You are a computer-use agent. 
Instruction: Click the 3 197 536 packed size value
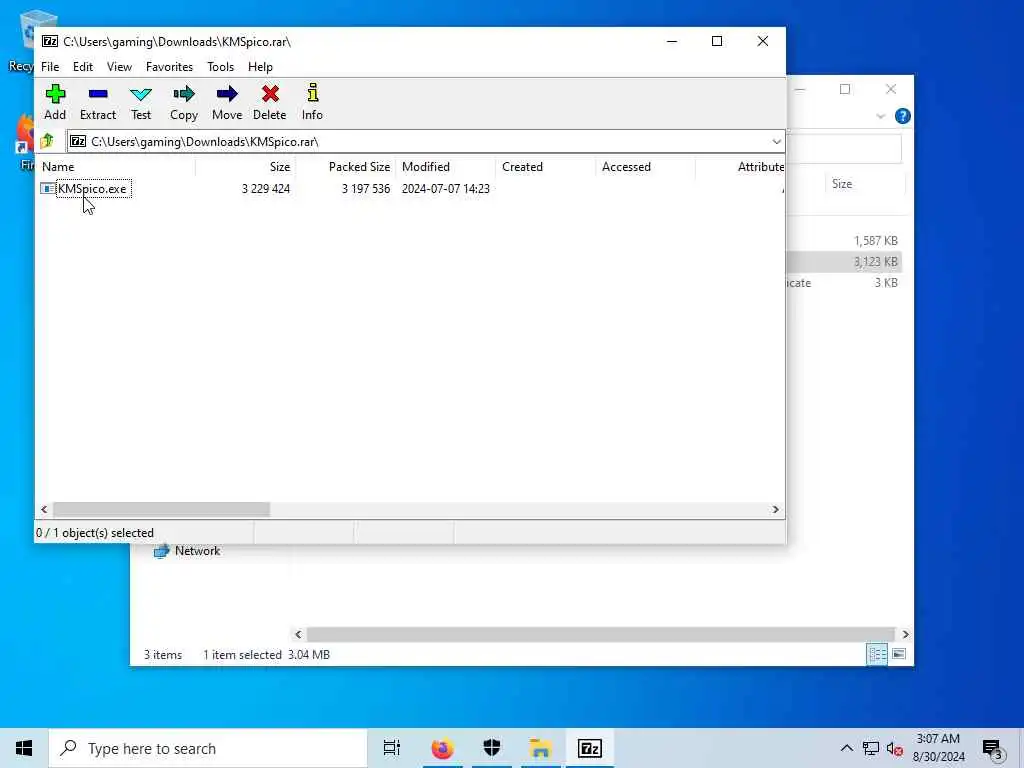coord(366,189)
